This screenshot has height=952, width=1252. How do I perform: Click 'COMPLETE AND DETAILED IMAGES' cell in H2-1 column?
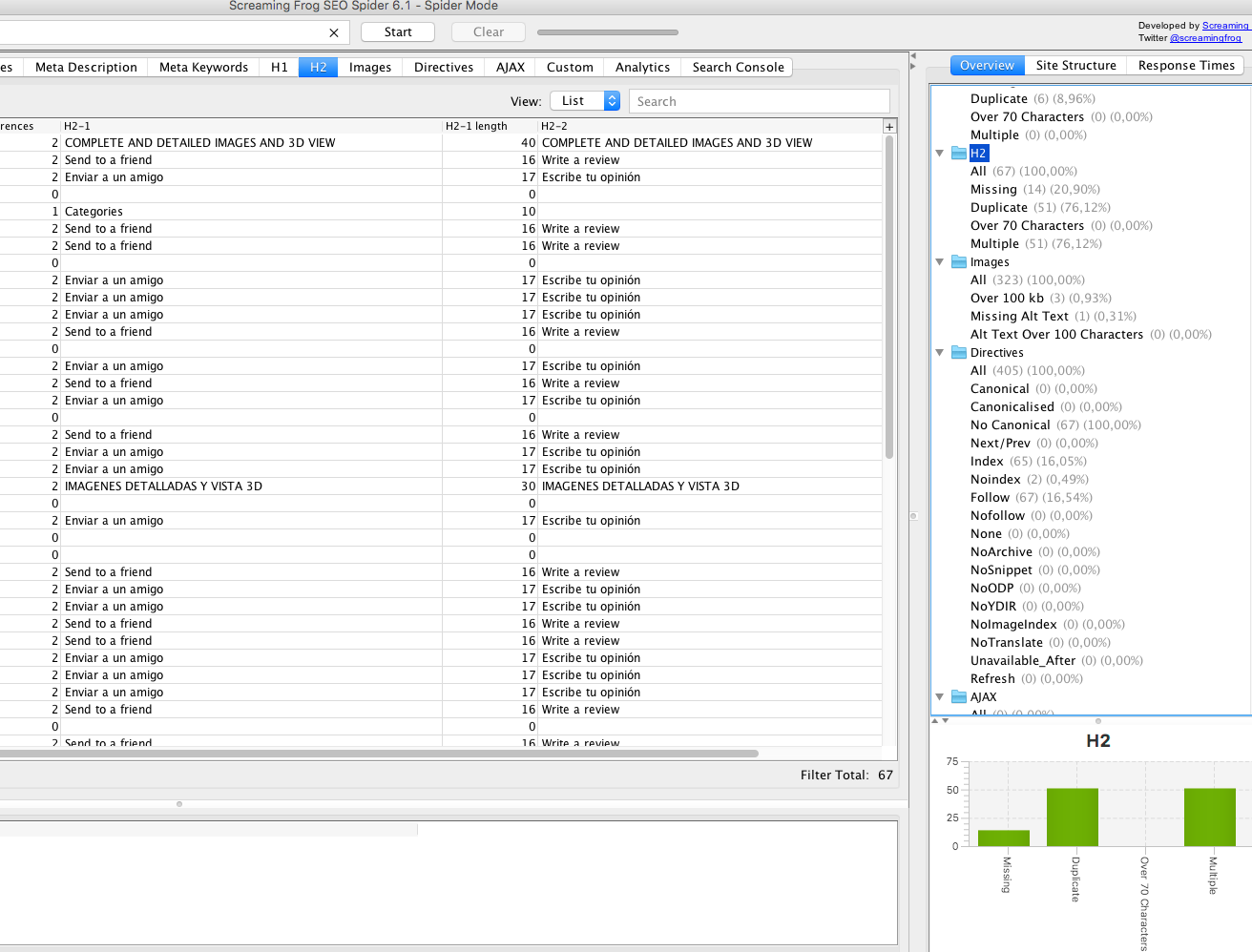(x=251, y=143)
